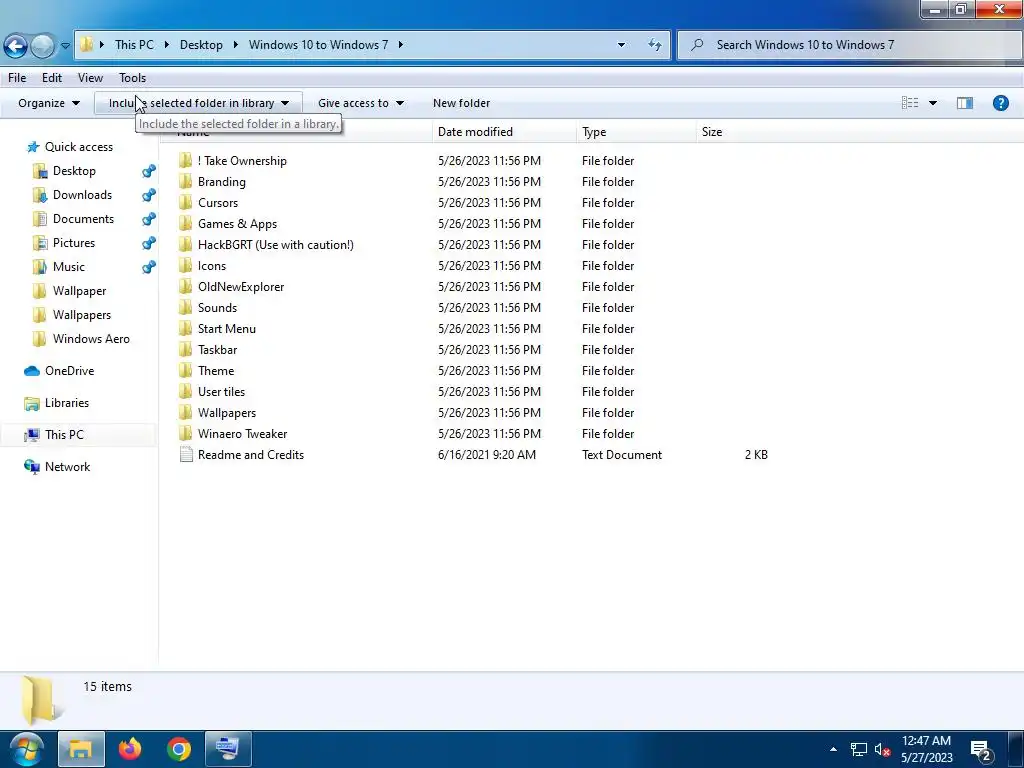This screenshot has height=768, width=1024.
Task: Open the Wallpaper folder in navigation pane
Action: (x=79, y=291)
